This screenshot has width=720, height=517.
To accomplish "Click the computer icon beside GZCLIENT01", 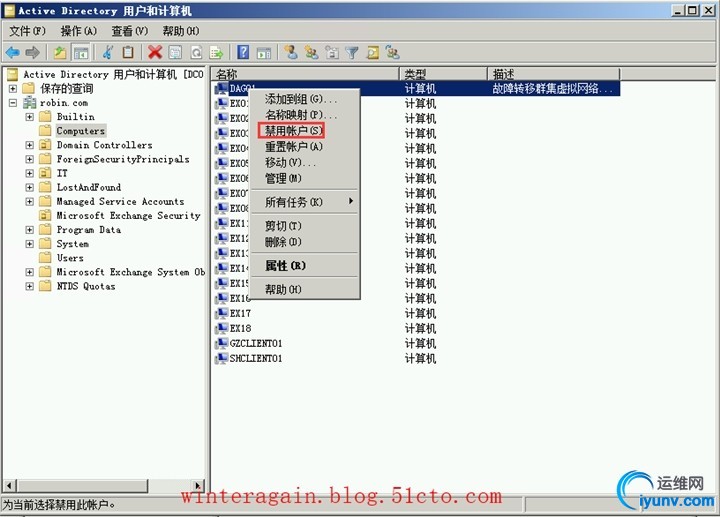I will pyautogui.click(x=222, y=343).
